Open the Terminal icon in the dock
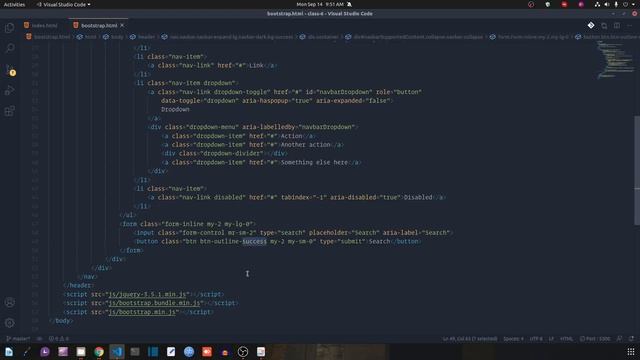This screenshot has width=640, height=360. click(135, 351)
